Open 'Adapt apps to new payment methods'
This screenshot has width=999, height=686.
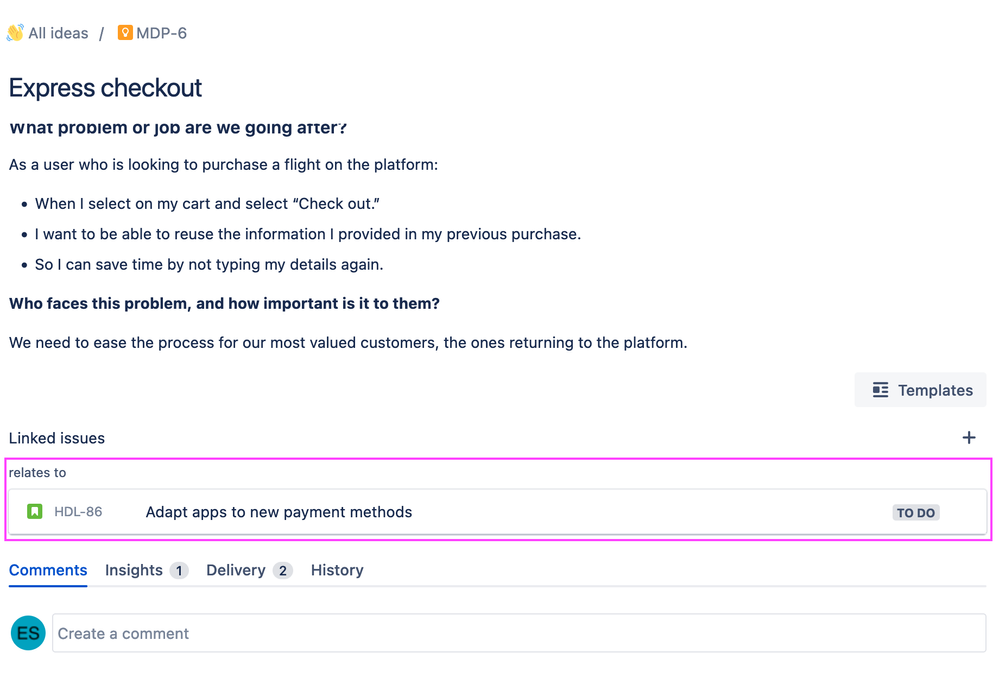(278, 511)
